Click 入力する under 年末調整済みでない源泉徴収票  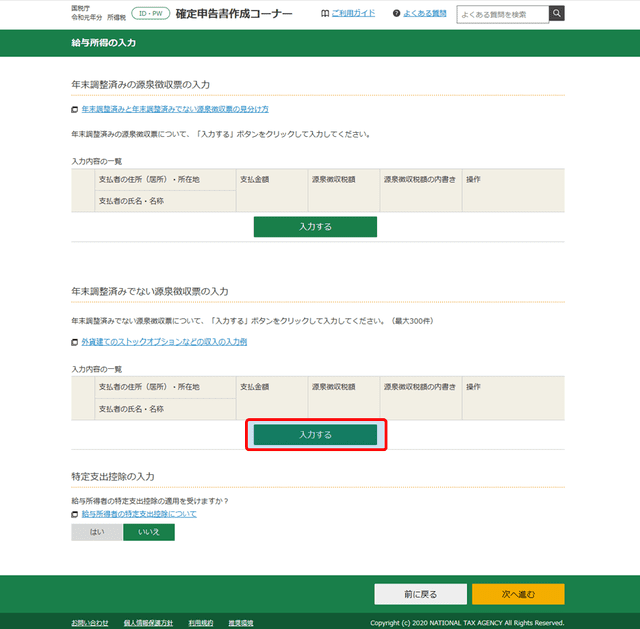pos(315,435)
